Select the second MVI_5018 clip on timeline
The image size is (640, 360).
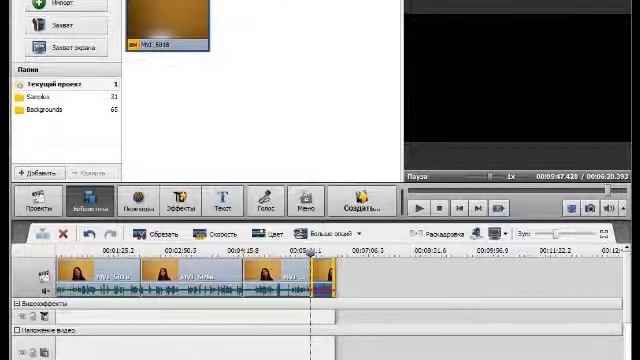coord(192,277)
